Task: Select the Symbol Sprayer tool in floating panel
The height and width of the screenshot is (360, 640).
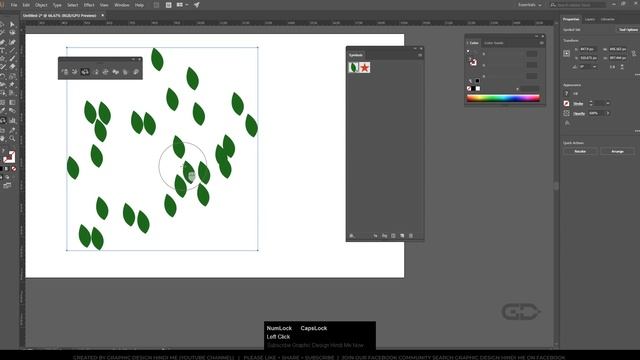Action: [x=65, y=72]
